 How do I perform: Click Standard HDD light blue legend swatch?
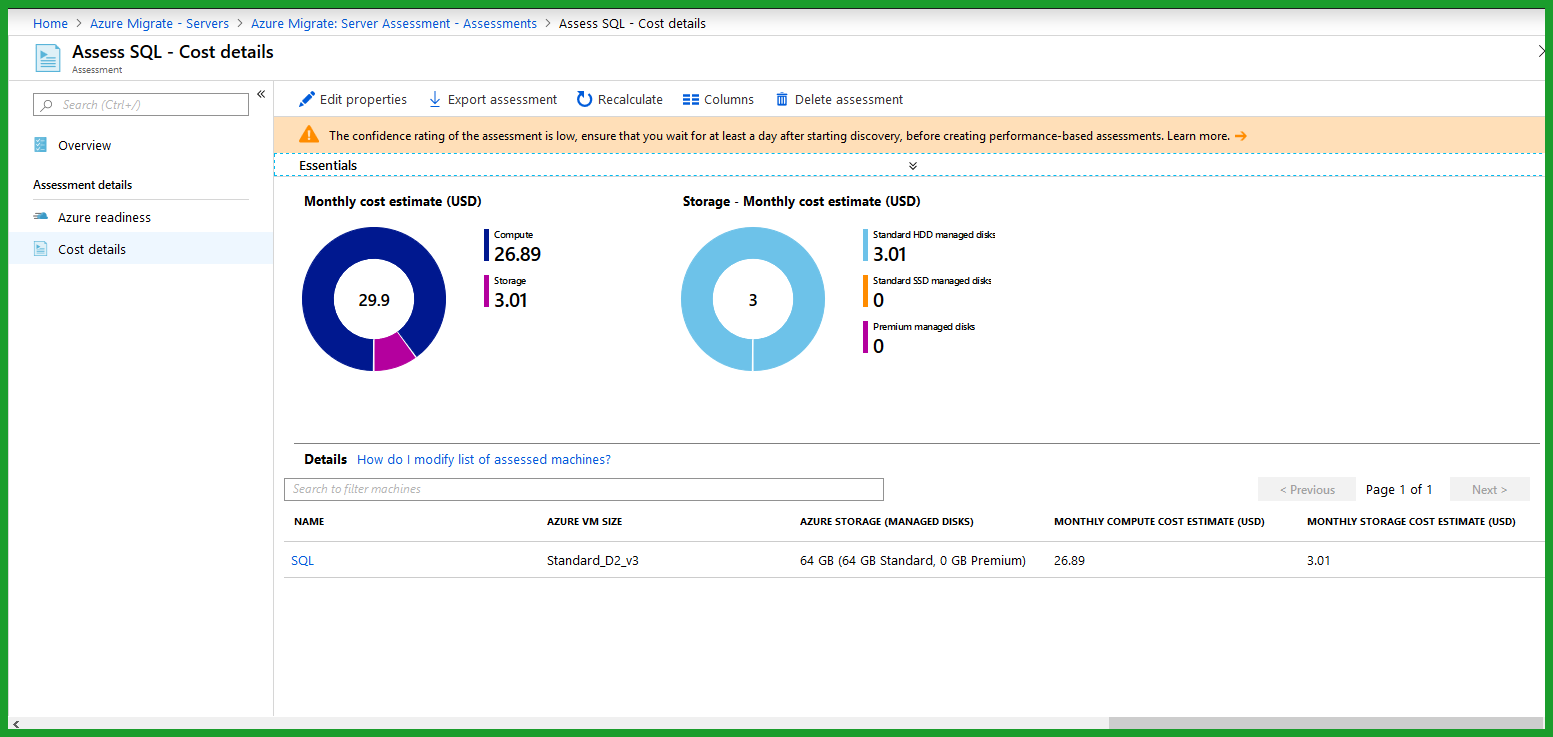866,245
